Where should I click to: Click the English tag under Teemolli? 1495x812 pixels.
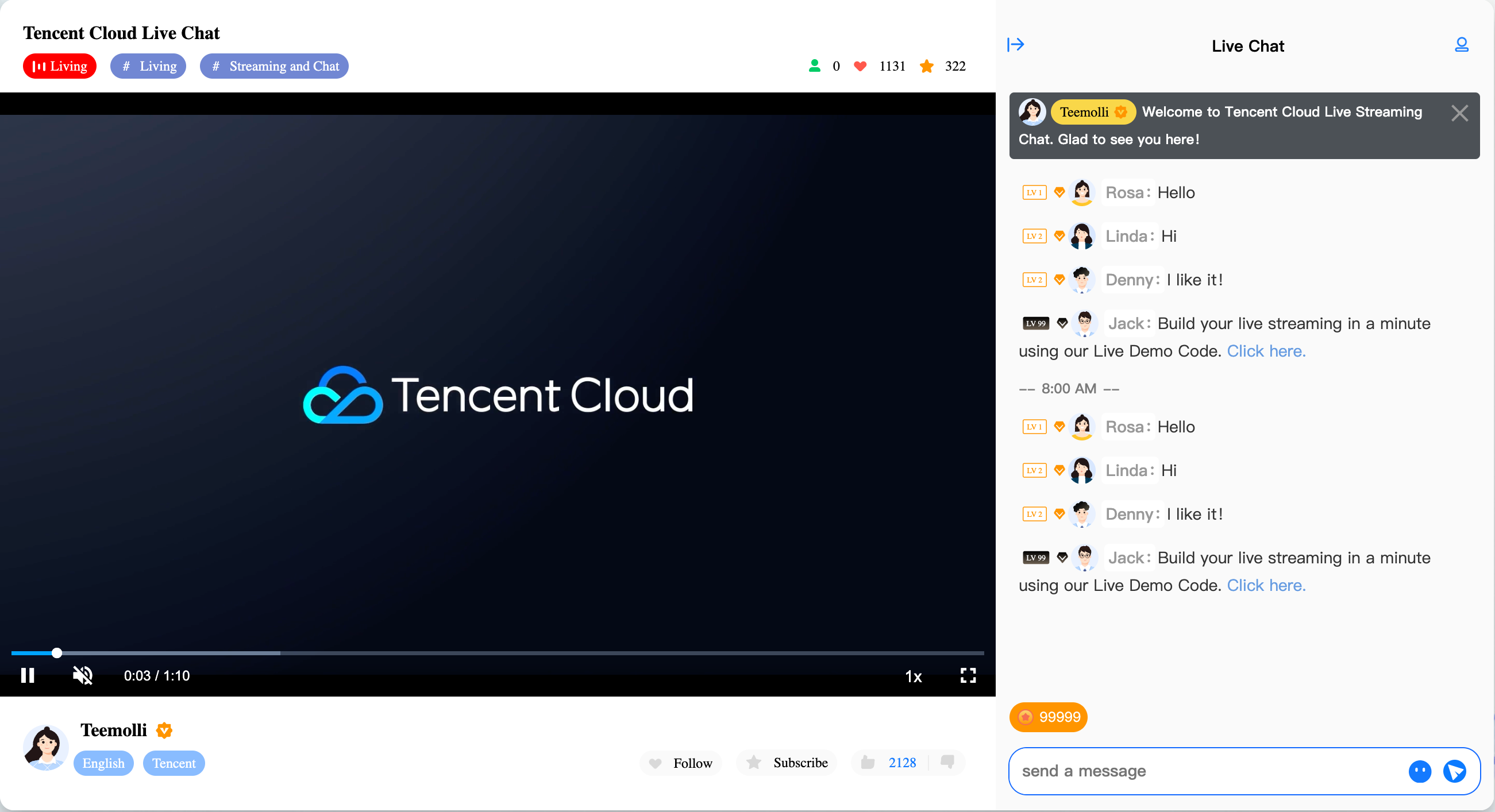click(x=103, y=763)
